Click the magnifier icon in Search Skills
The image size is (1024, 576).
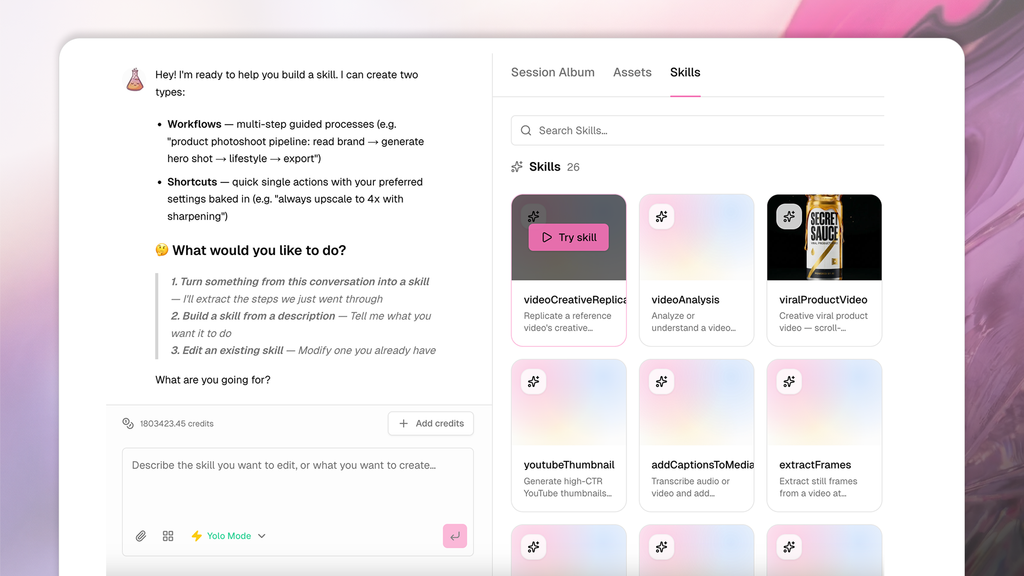click(x=526, y=130)
